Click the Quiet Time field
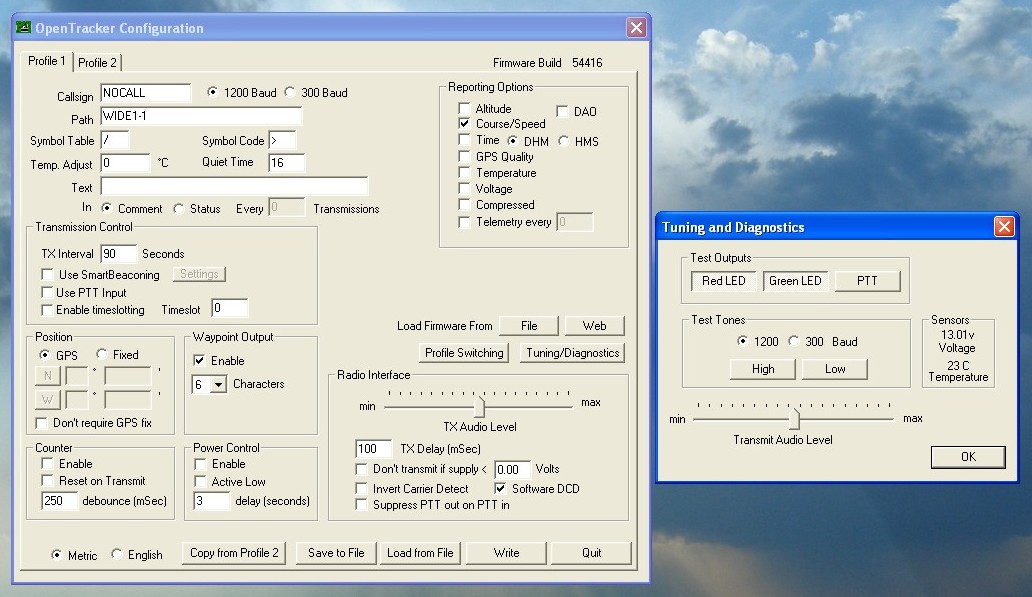 [286, 163]
